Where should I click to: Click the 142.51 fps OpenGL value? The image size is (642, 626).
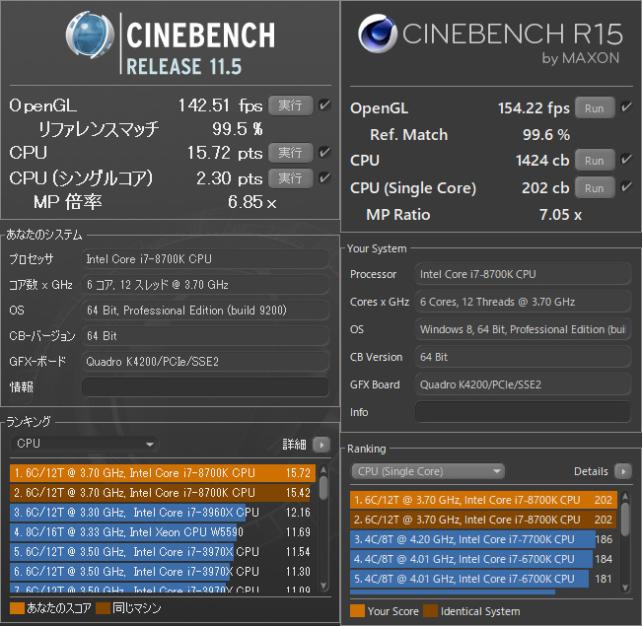(220, 106)
